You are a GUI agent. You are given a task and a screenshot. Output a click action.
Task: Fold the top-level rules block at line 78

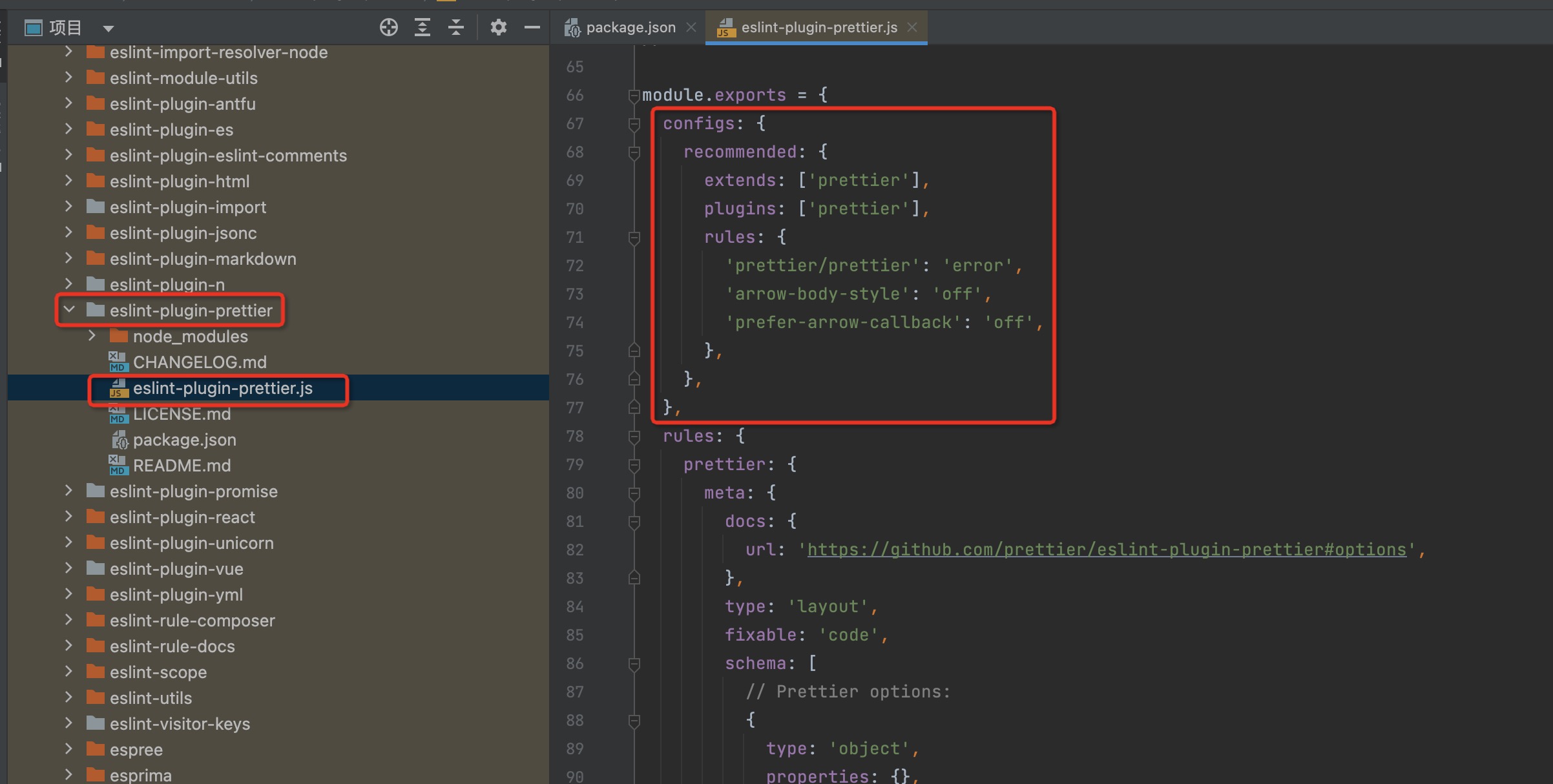(x=634, y=437)
